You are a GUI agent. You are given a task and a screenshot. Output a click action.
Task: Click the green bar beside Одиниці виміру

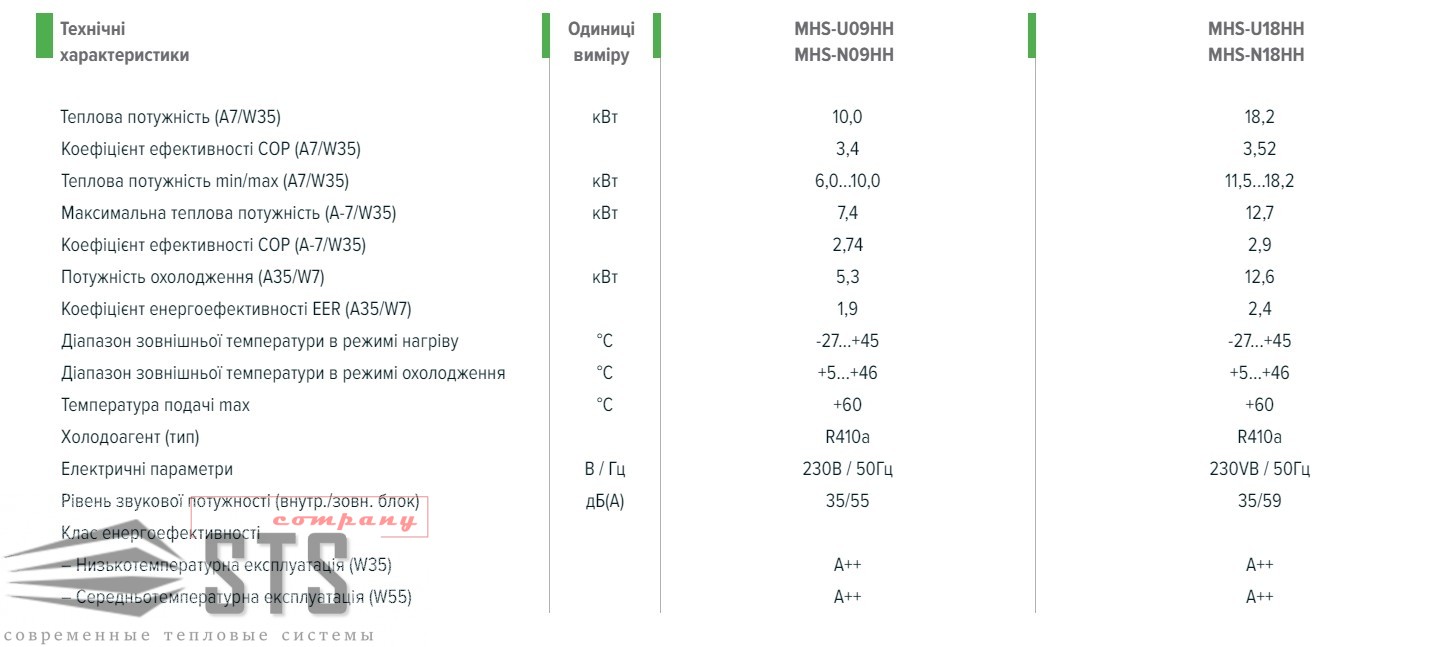click(x=545, y=35)
